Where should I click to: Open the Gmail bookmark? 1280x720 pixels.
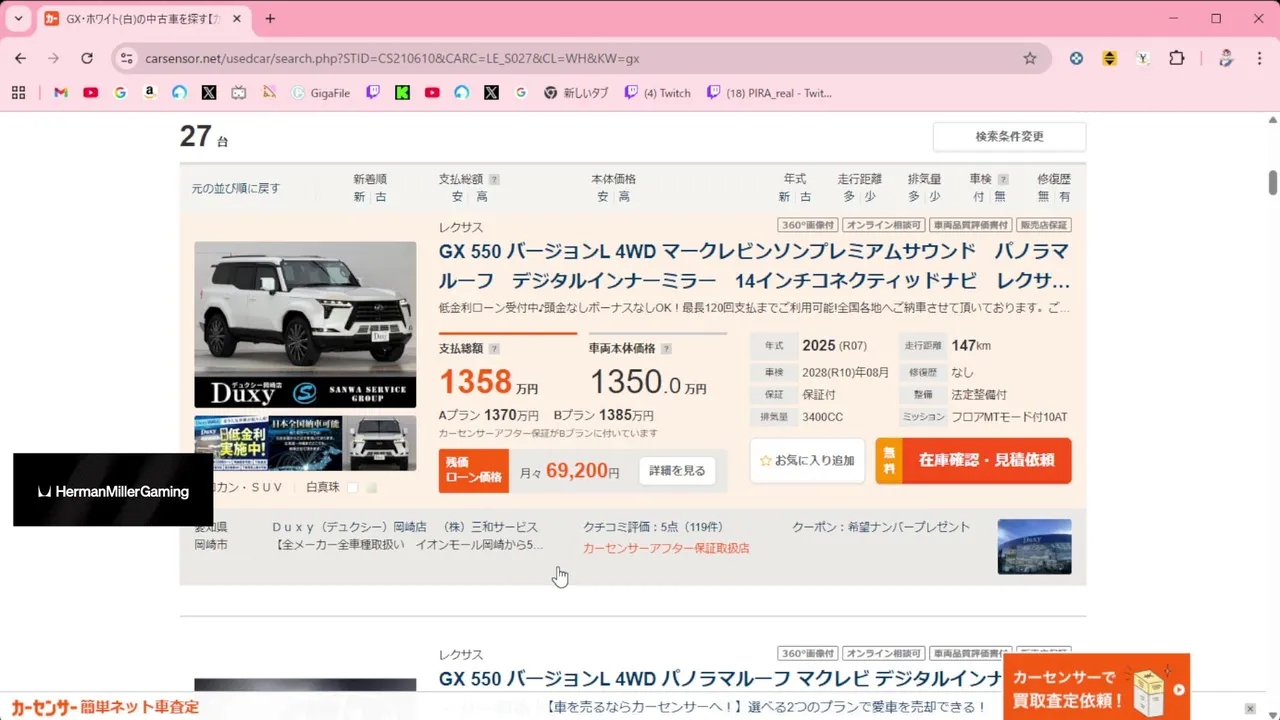(61, 93)
